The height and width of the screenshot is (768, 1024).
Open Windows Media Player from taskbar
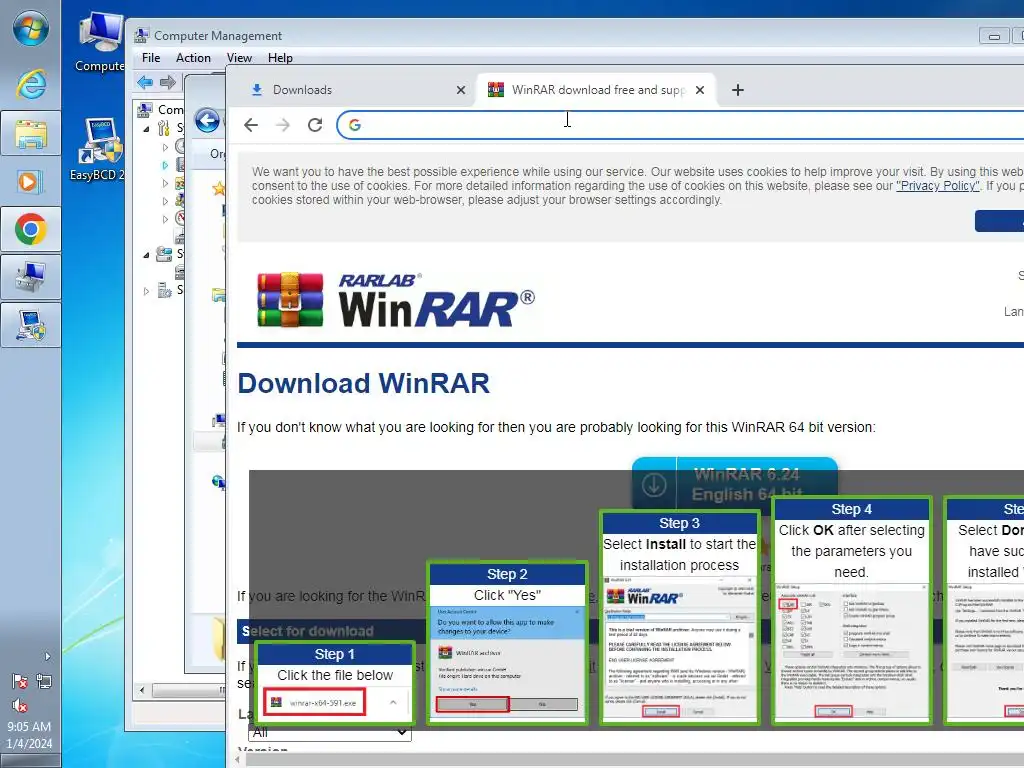[x=31, y=181]
